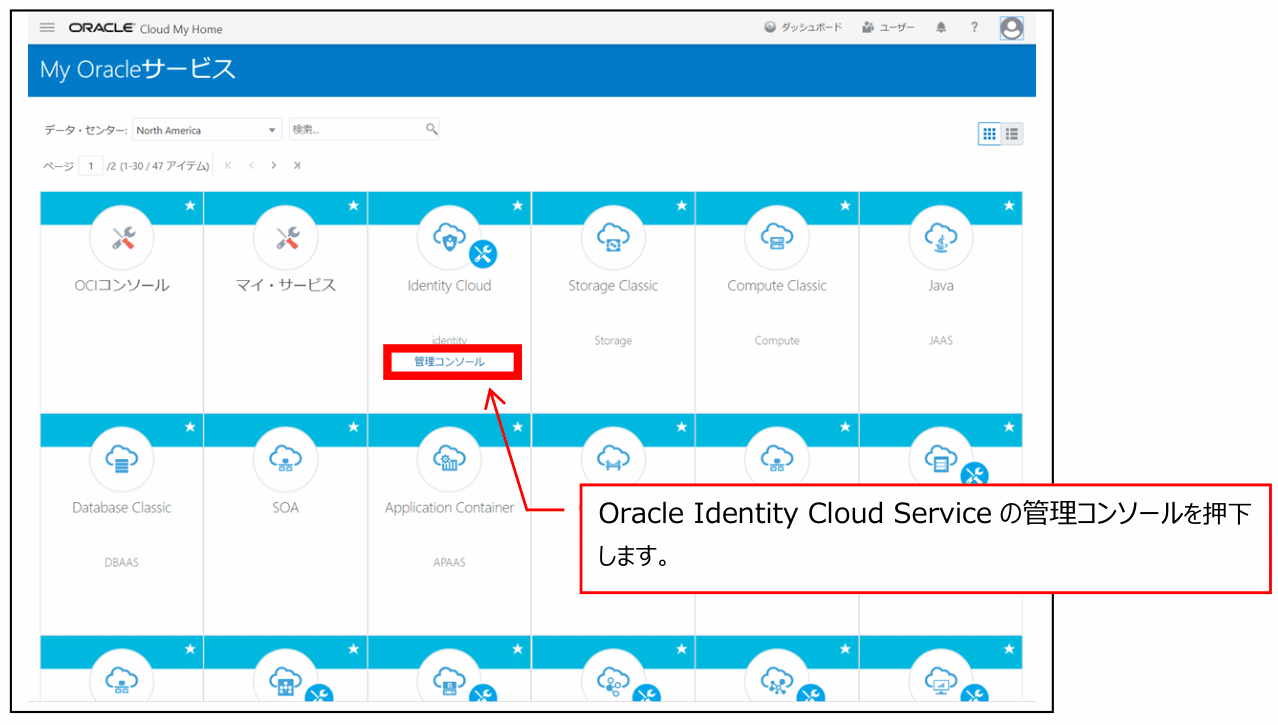Open the ダッシュボード link
The width and height of the screenshot is (1278, 725).
tap(803, 28)
